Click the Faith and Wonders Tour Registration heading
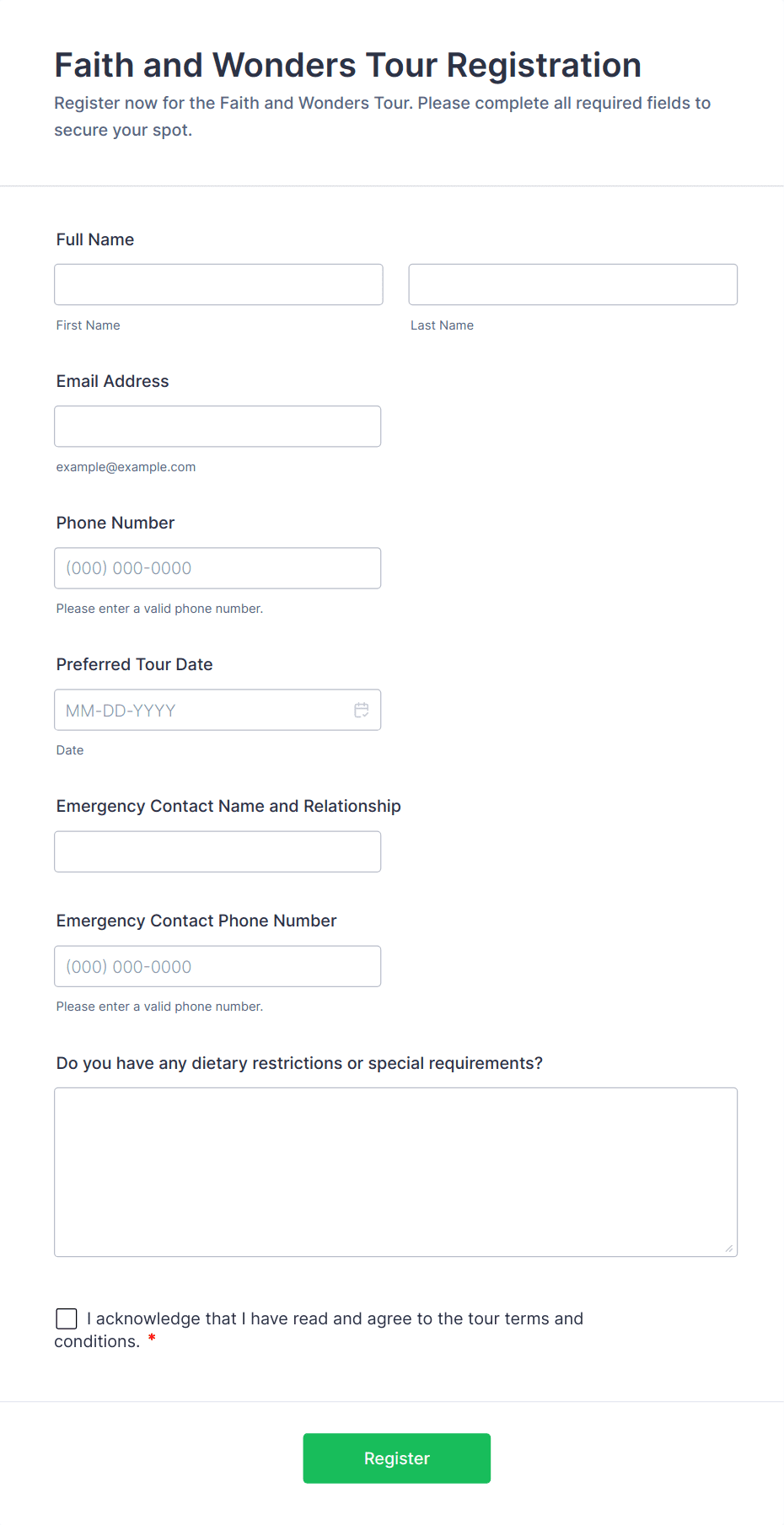784x1525 pixels. click(348, 65)
